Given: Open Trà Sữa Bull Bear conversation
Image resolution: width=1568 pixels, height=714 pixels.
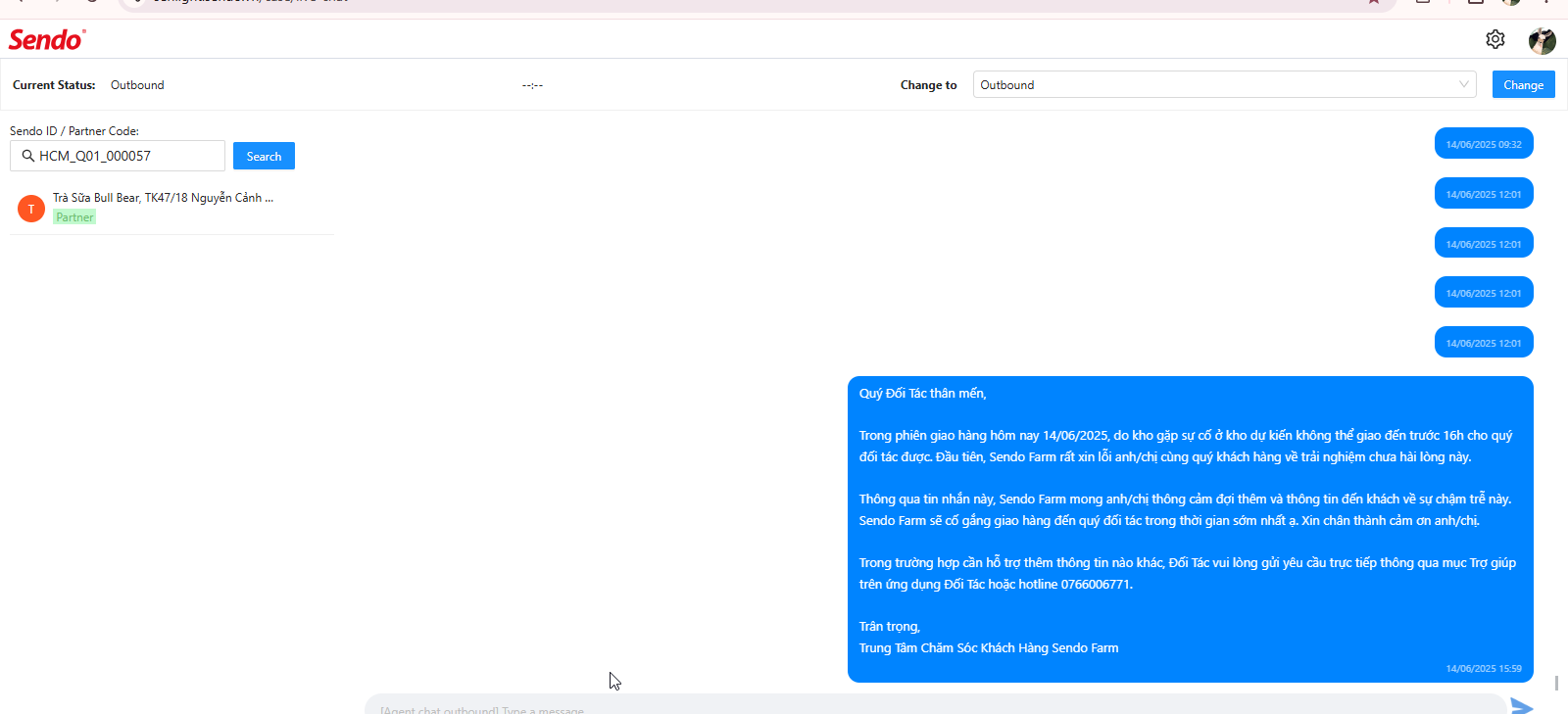Looking at the screenshot, I should click(171, 208).
